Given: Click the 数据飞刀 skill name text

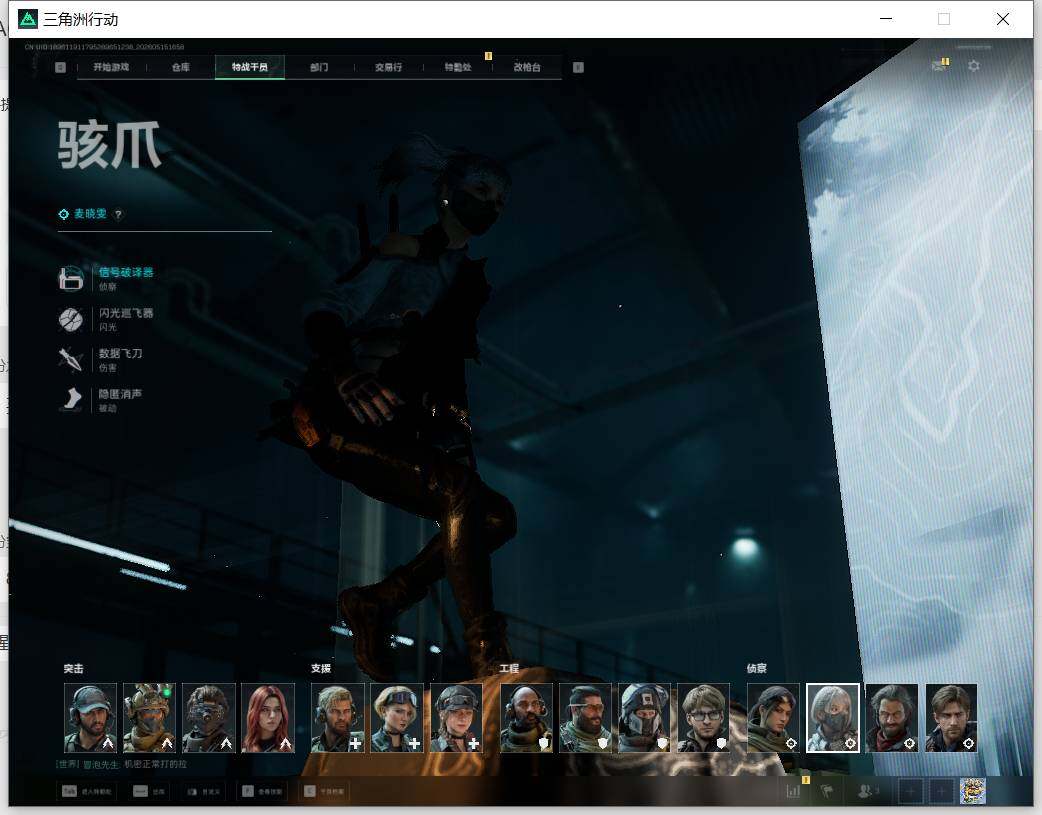Looking at the screenshot, I should [120, 353].
